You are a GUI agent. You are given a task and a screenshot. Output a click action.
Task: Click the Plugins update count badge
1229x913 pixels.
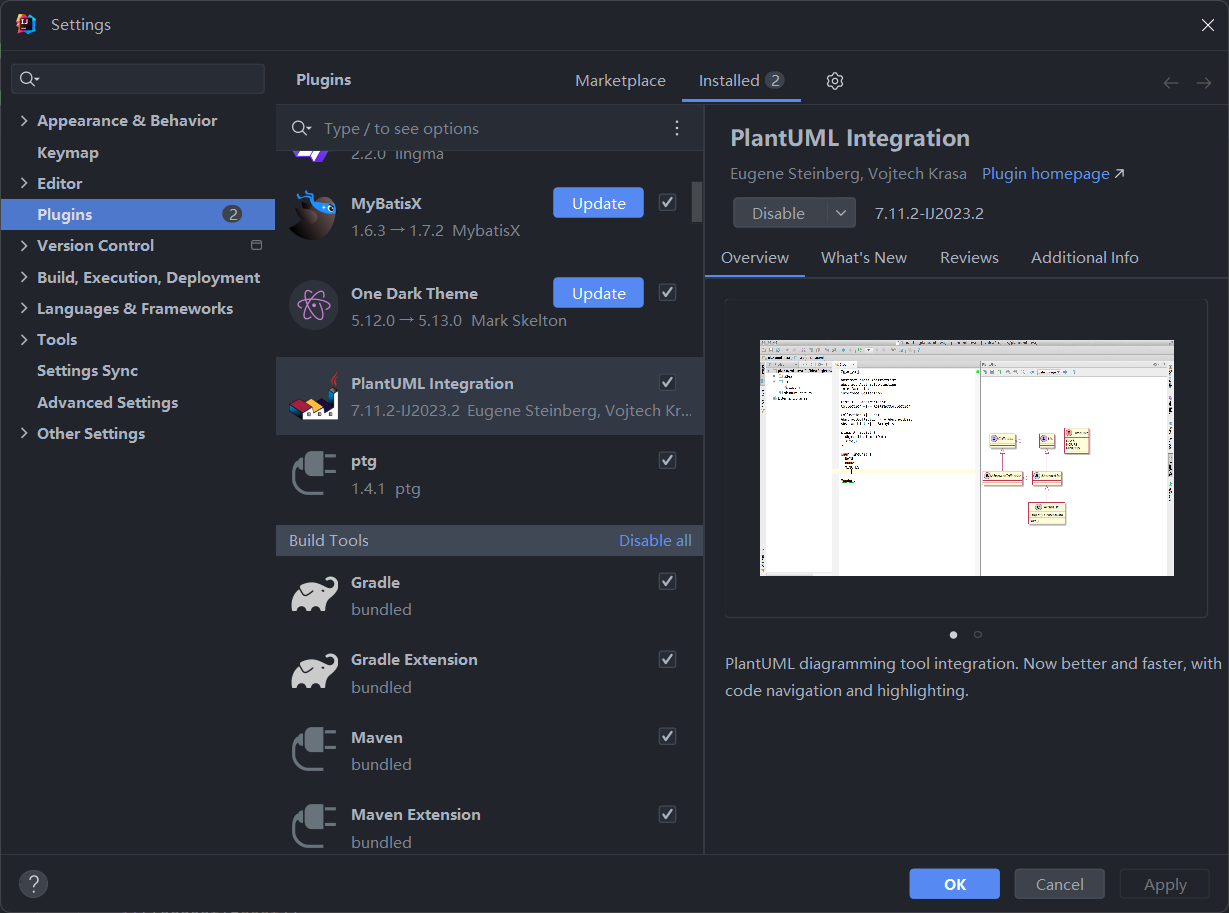[232, 214]
